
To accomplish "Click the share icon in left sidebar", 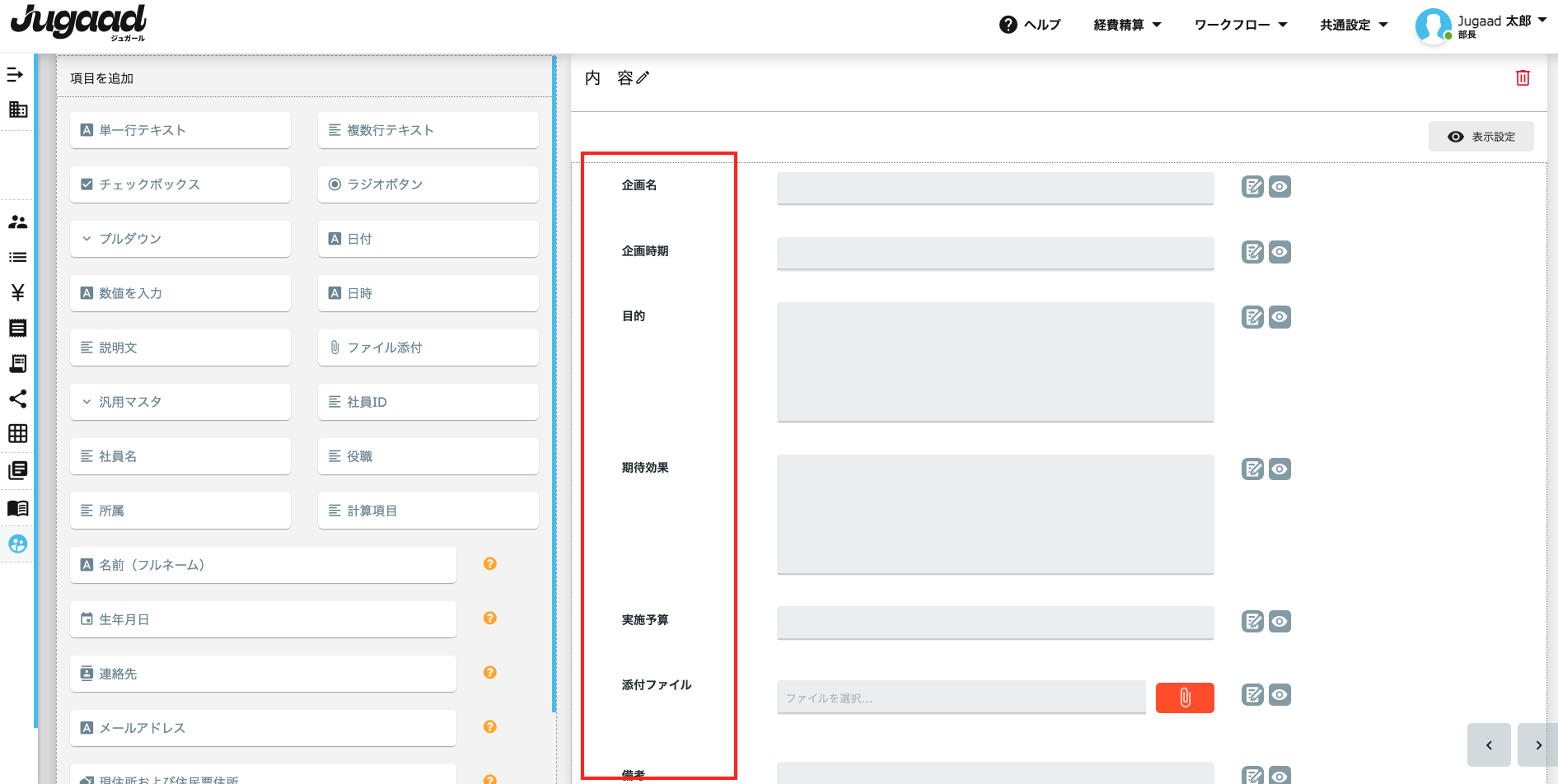I will pos(17,399).
